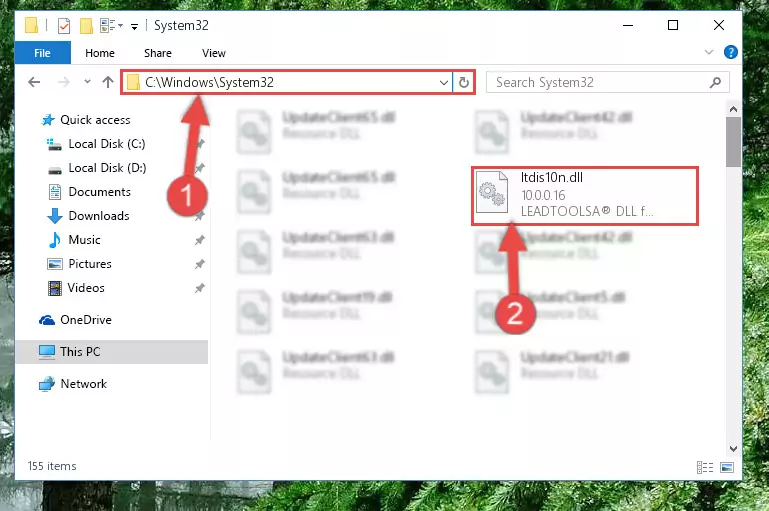Image resolution: width=769 pixels, height=511 pixels.
Task: Click the Downloads blue arrow icon
Action: [x=54, y=216]
